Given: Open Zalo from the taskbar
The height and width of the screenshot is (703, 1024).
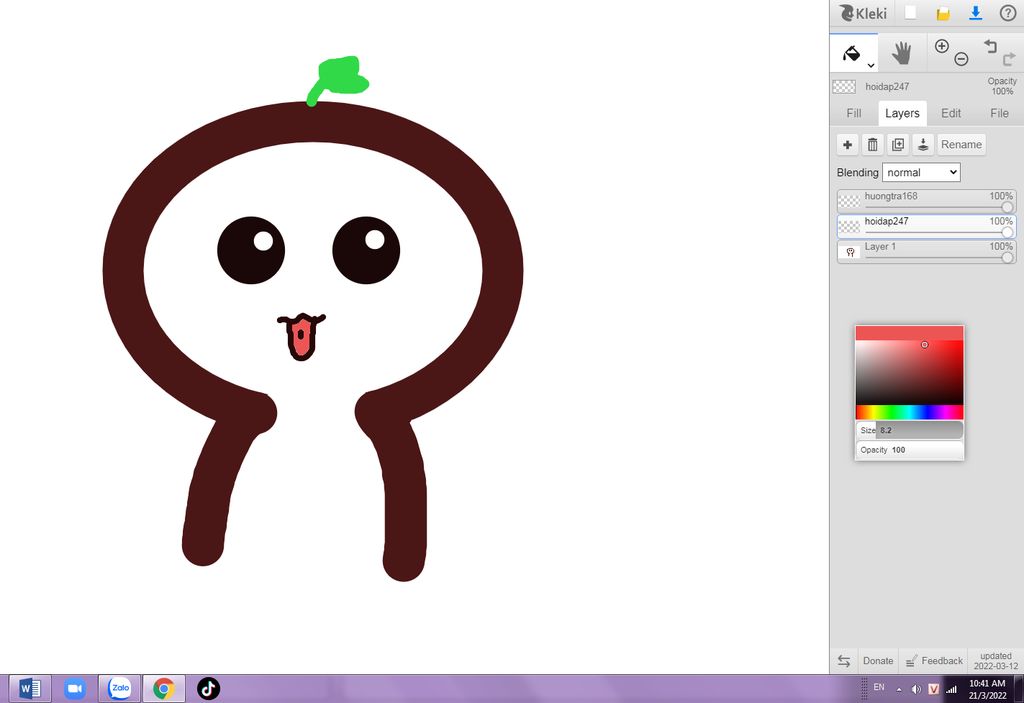Looking at the screenshot, I should [120, 689].
